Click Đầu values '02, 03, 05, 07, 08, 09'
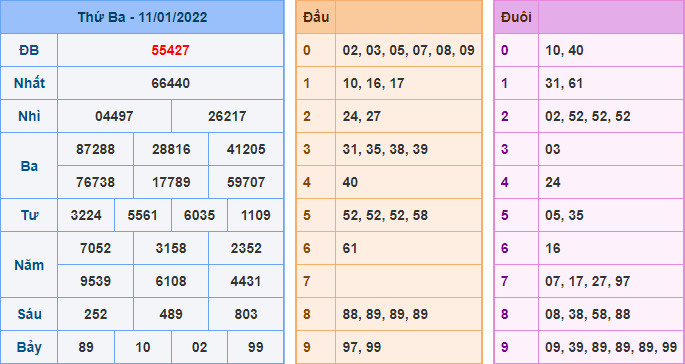The width and height of the screenshot is (685, 364). point(408,50)
